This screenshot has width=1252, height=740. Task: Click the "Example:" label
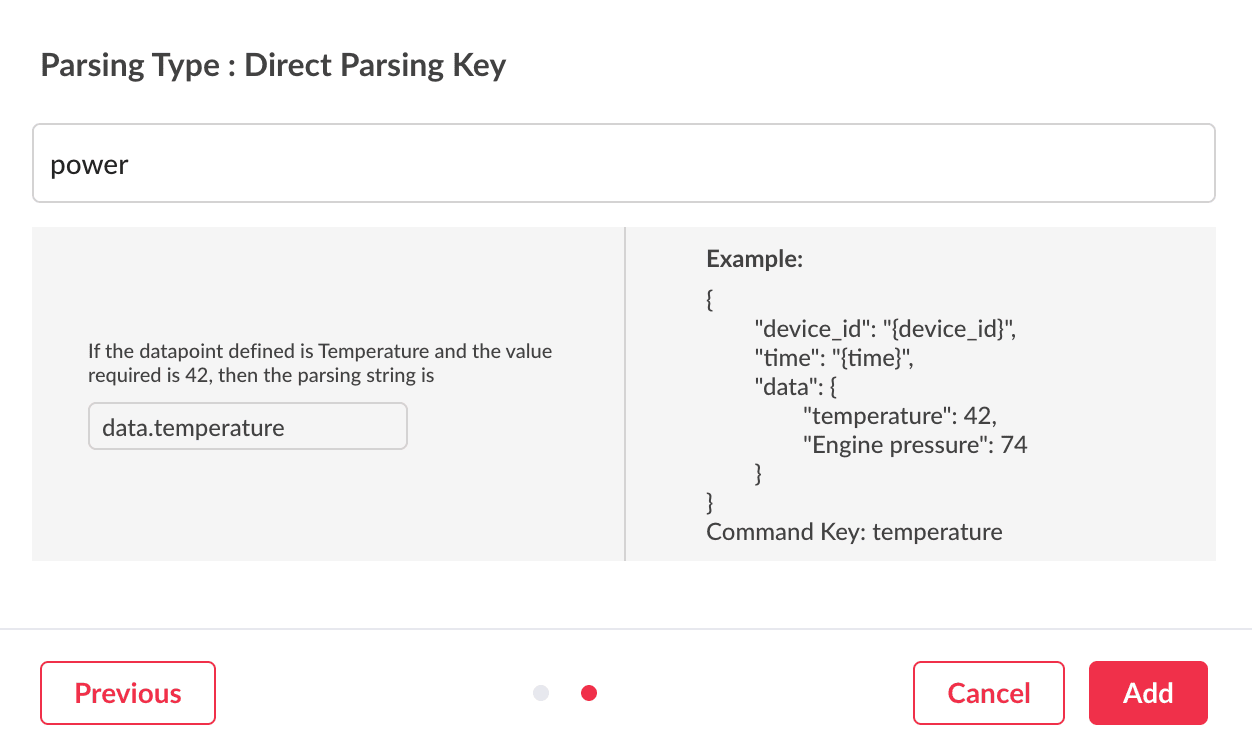(754, 260)
